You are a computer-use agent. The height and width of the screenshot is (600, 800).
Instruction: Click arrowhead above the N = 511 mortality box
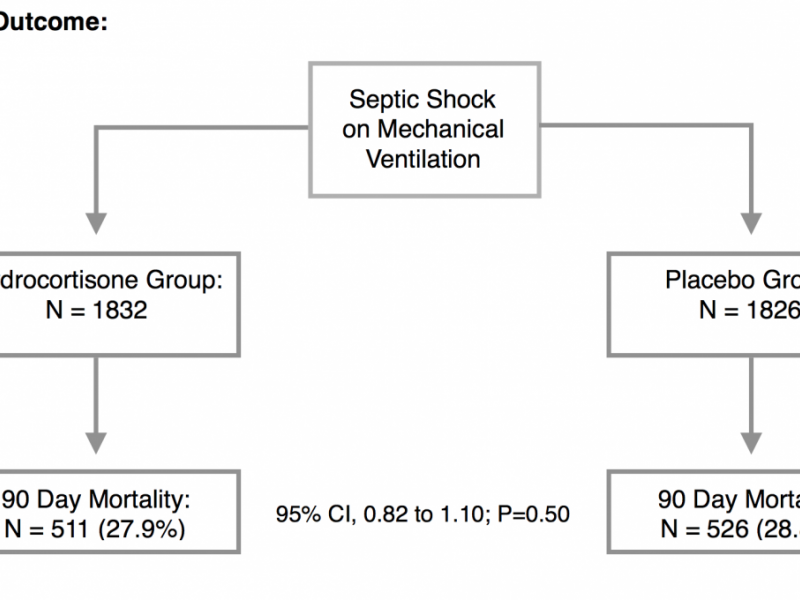click(97, 443)
